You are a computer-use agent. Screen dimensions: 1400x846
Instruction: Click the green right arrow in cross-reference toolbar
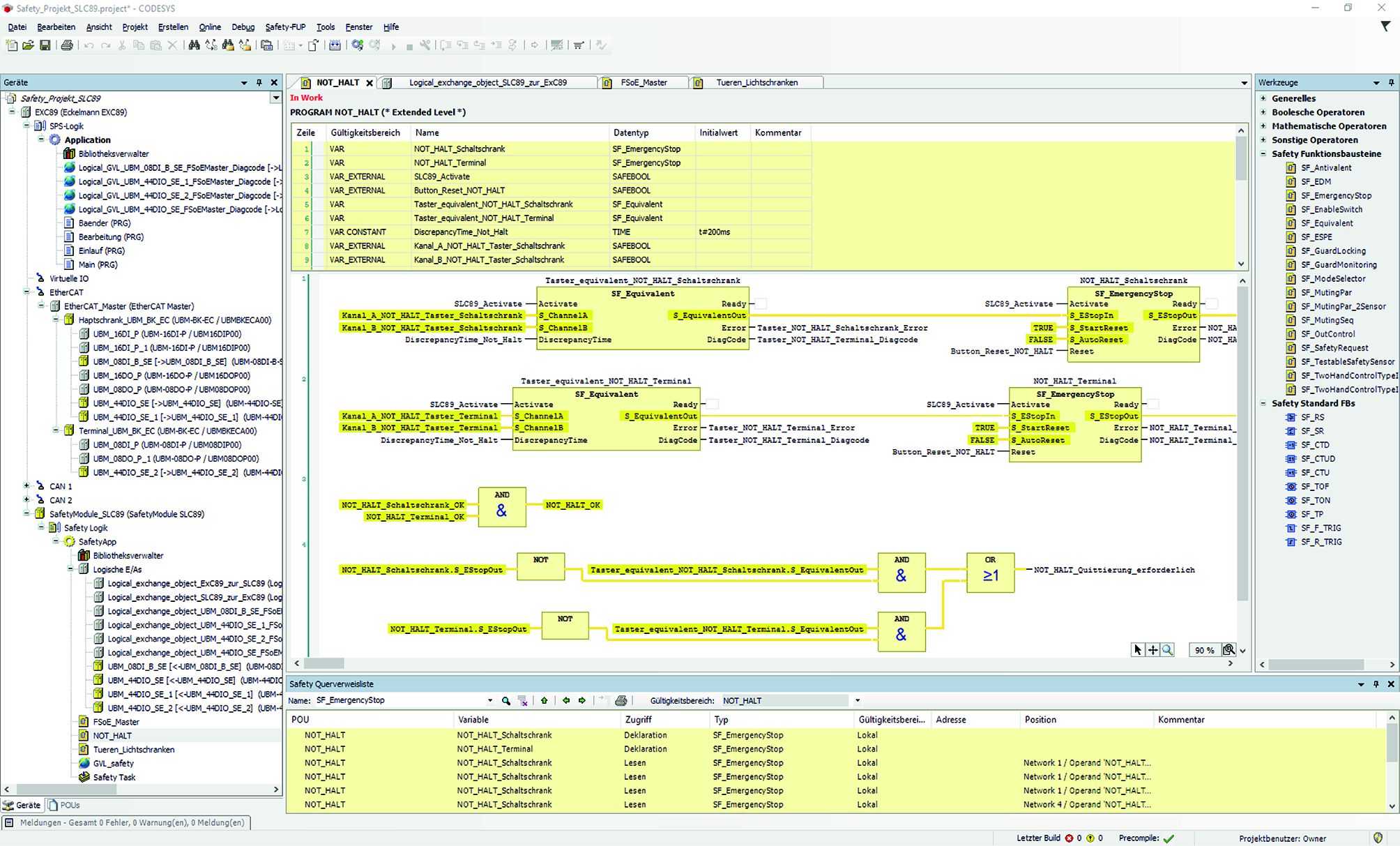point(582,700)
